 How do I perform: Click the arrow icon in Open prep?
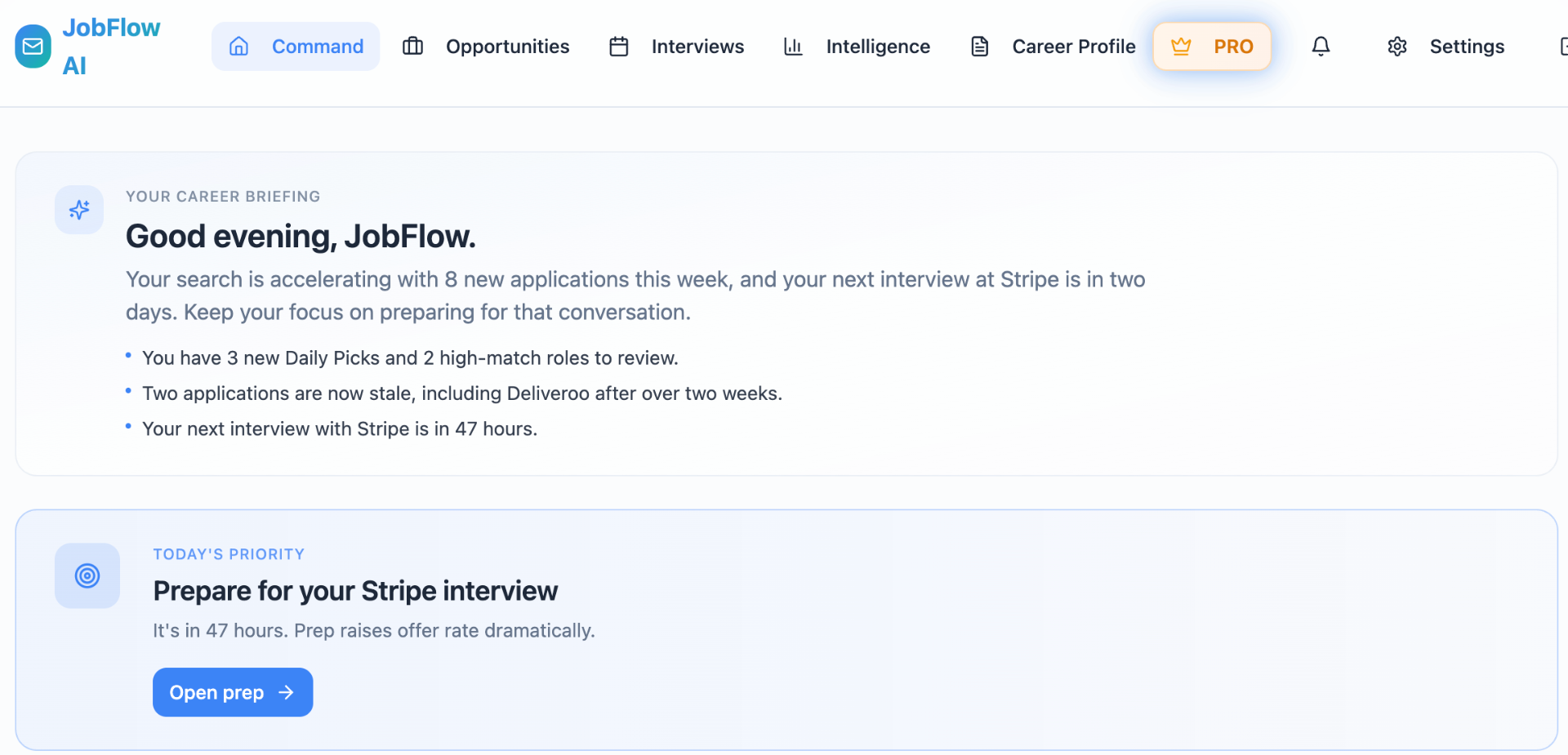pos(286,692)
